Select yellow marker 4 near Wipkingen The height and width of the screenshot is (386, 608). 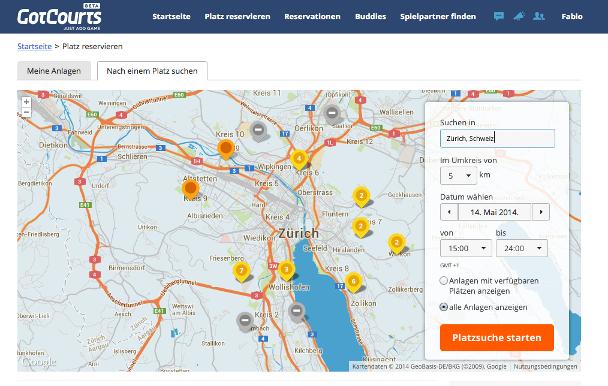tap(299, 159)
